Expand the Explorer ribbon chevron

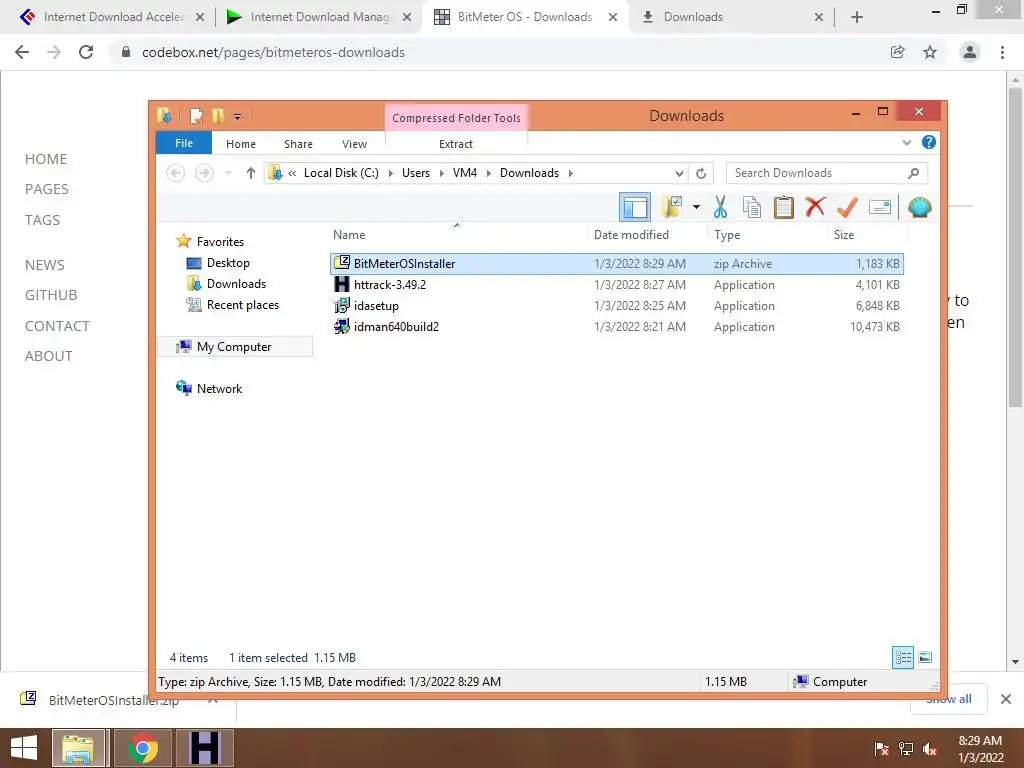(x=906, y=142)
